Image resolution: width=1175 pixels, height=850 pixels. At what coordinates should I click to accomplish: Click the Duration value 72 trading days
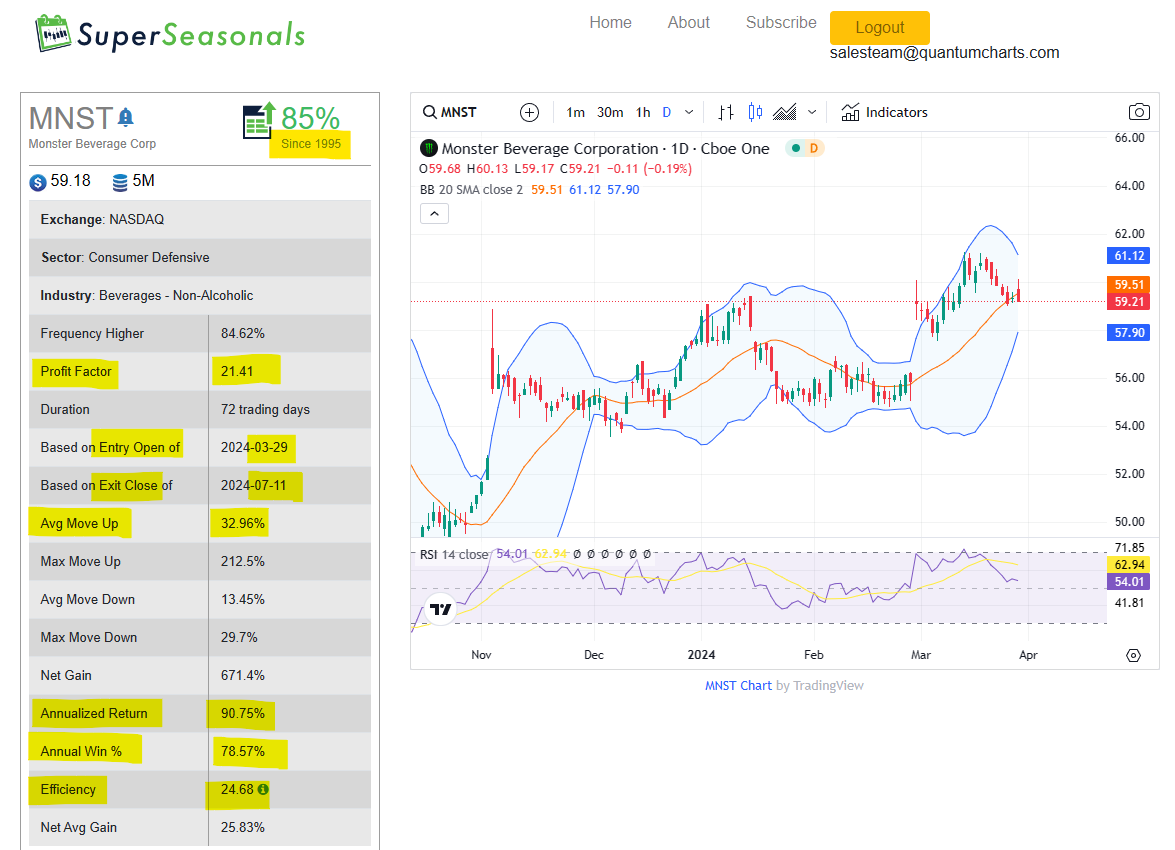pos(265,410)
